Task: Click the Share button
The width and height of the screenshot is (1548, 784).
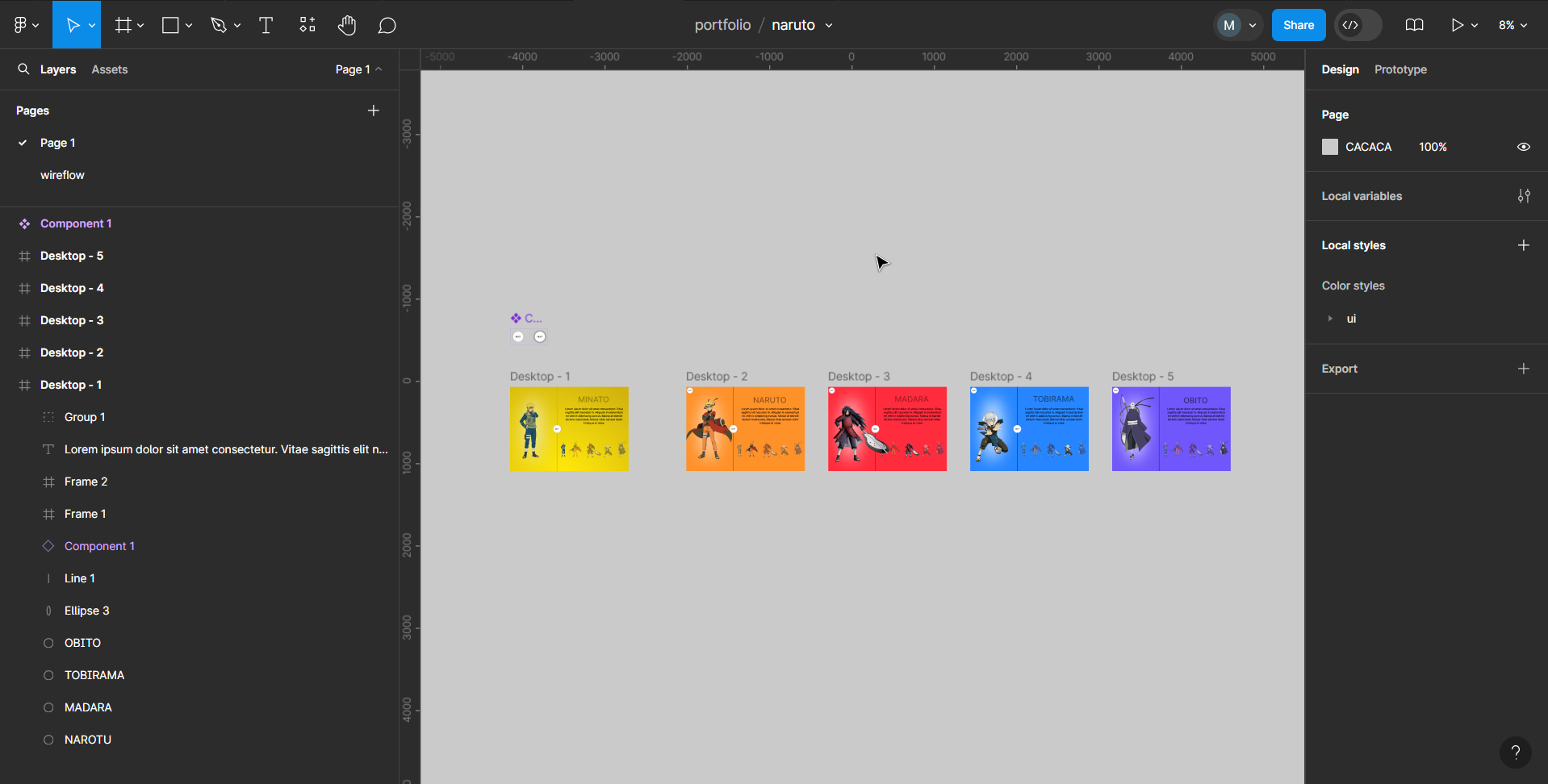Action: pos(1299,25)
